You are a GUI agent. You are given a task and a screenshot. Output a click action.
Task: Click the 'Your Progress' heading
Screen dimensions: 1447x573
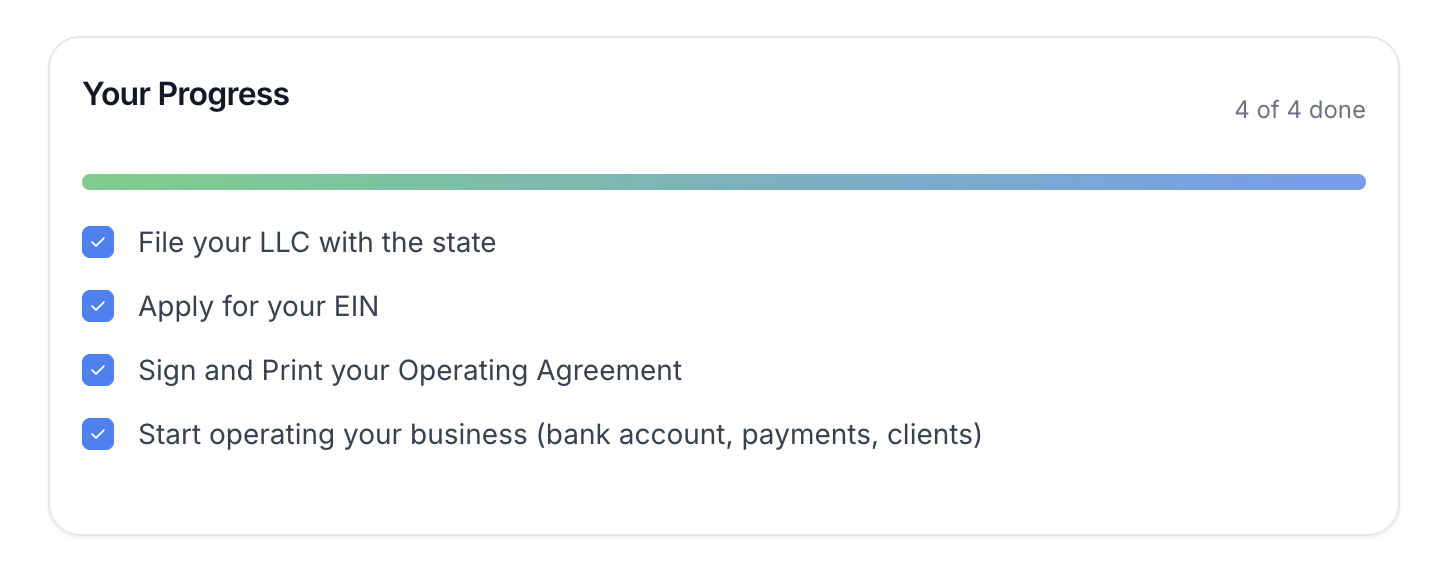(x=186, y=94)
